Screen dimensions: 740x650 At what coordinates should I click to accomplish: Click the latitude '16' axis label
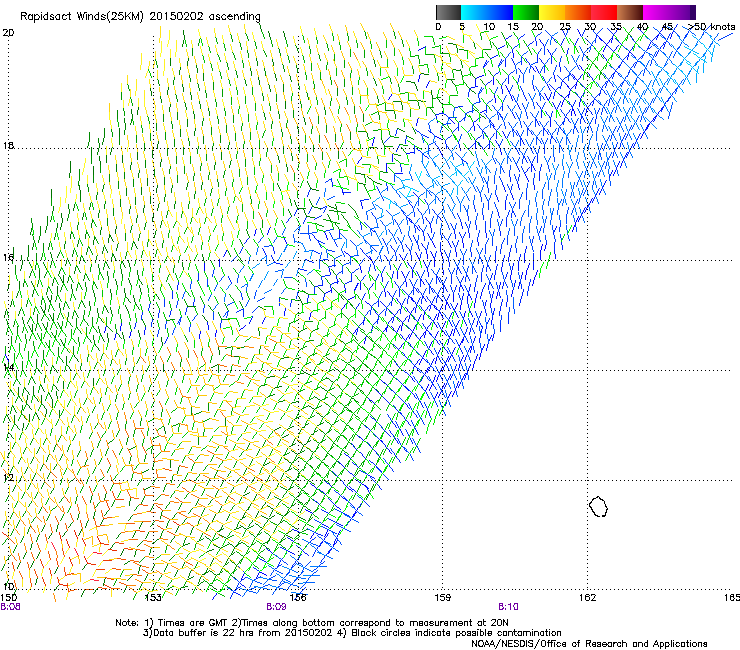[8, 257]
